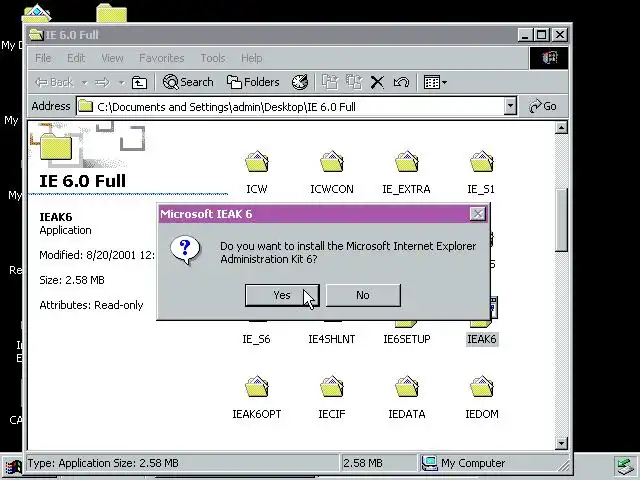Image resolution: width=640 pixels, height=480 pixels.
Task: Click the Size: 2.58 MB detail text
Action: pyautogui.click(x=72, y=280)
